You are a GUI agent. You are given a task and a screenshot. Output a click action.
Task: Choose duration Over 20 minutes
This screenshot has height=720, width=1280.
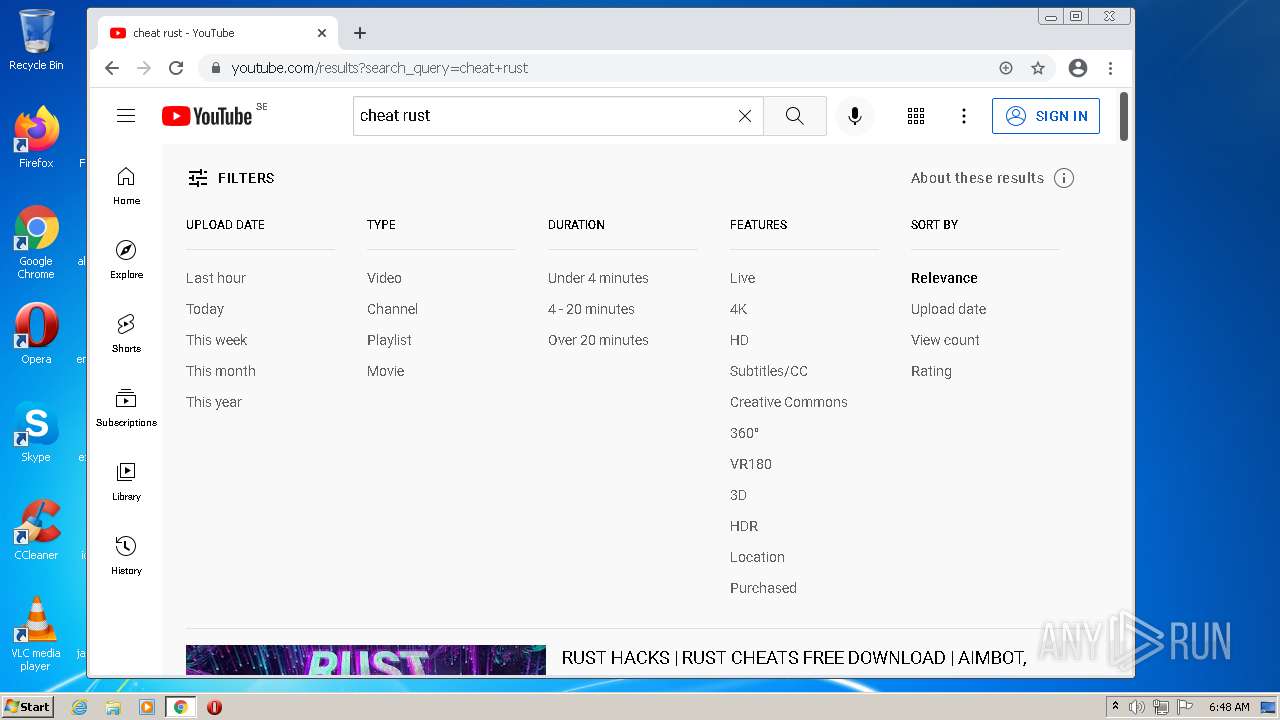point(598,340)
